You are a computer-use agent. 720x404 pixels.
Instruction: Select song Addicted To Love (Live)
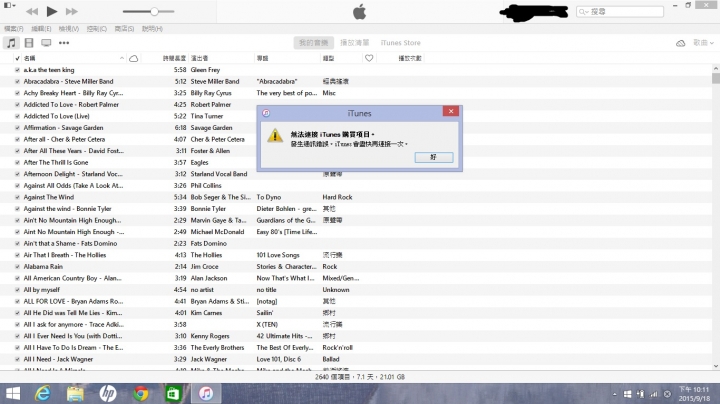tap(56, 116)
